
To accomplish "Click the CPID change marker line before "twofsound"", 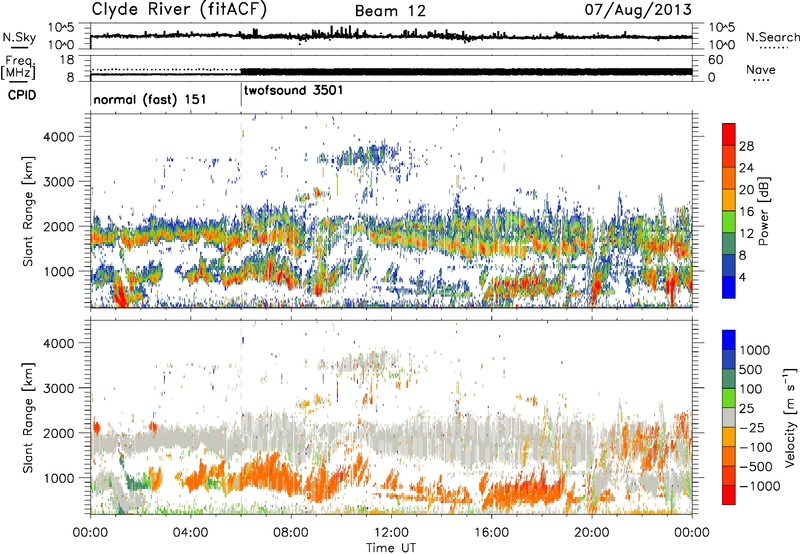I will pos(241,94).
